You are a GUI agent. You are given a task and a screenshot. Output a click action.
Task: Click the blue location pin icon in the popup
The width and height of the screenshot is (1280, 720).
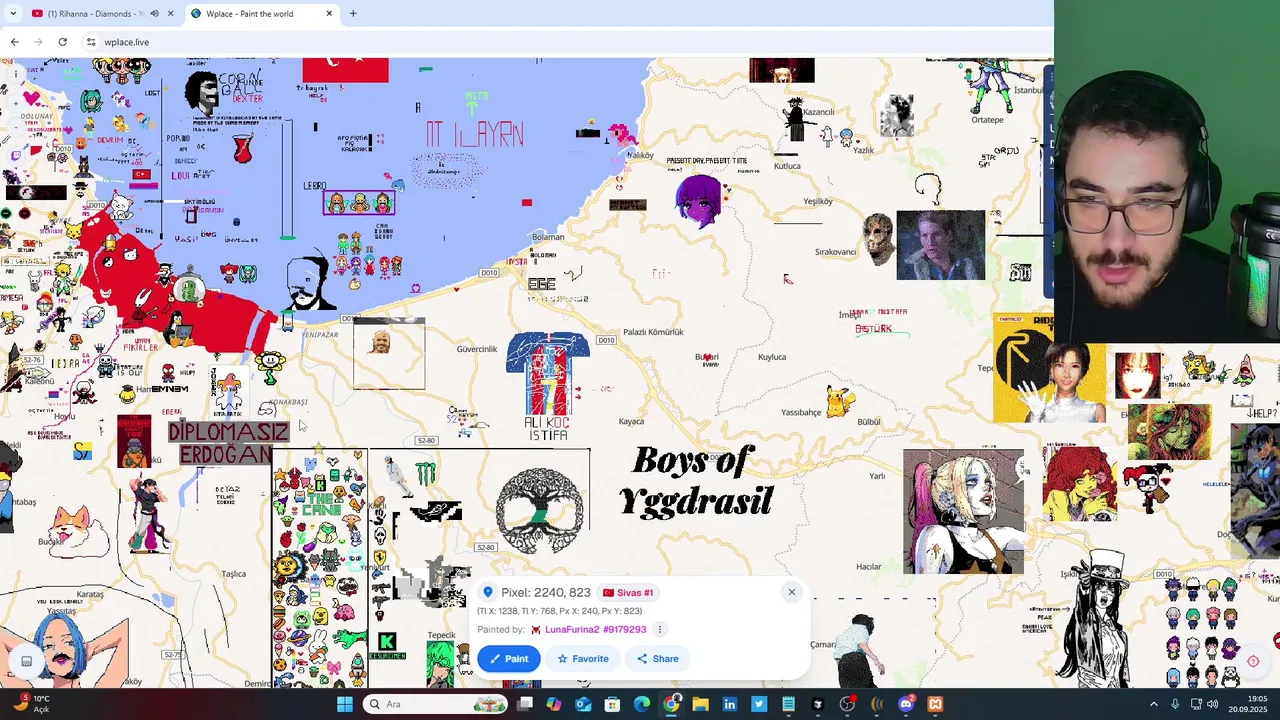[488, 592]
